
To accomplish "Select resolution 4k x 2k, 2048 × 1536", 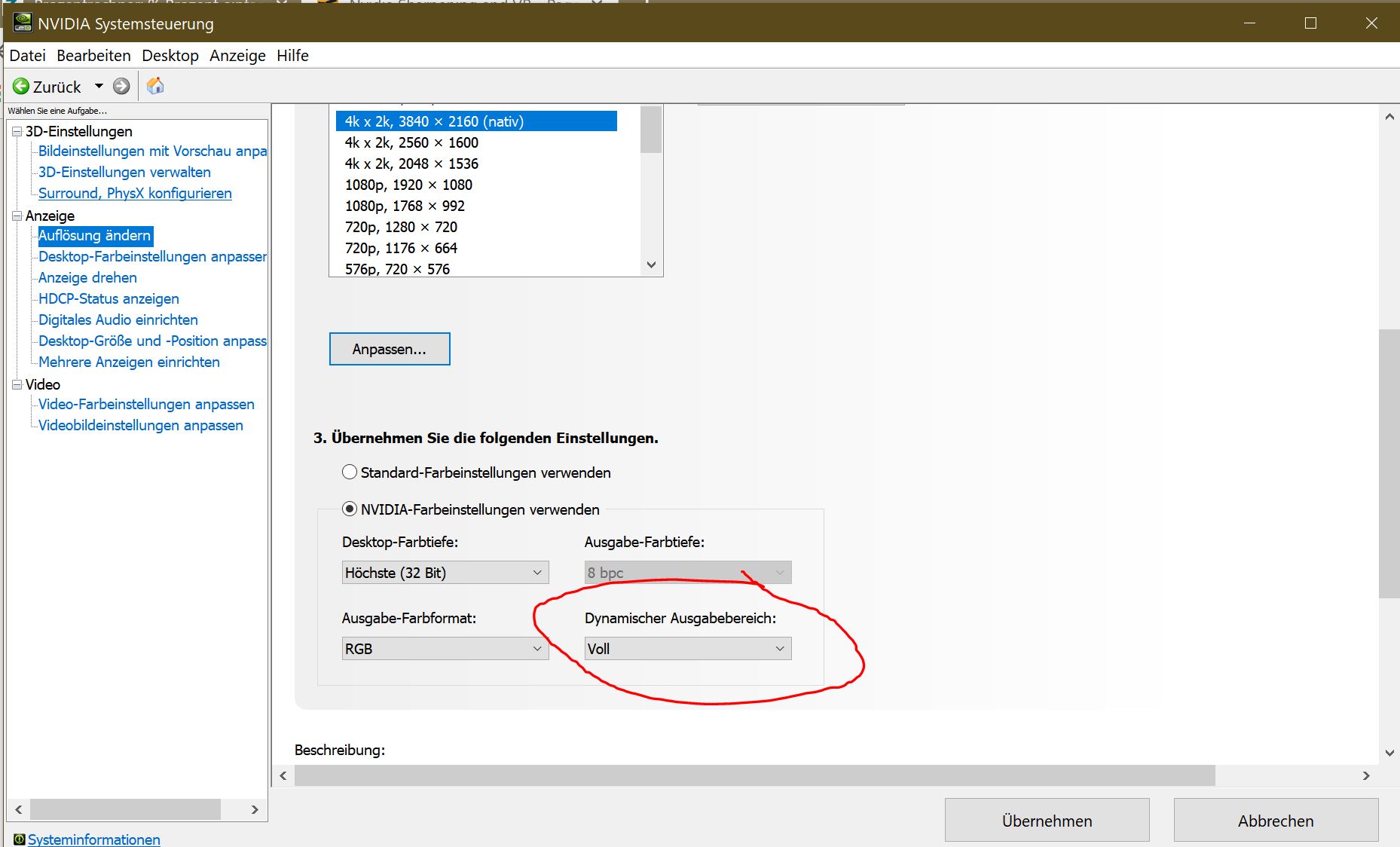I will click(x=411, y=164).
